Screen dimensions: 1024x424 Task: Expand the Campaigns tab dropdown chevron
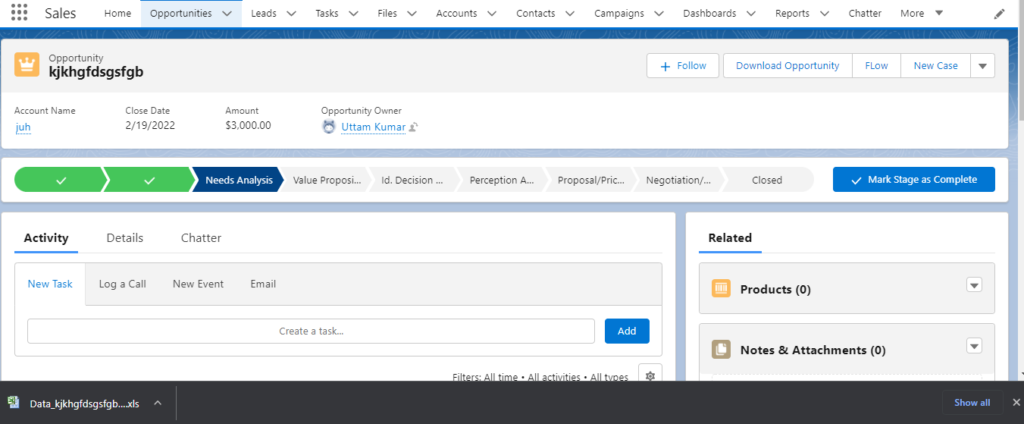tap(659, 13)
